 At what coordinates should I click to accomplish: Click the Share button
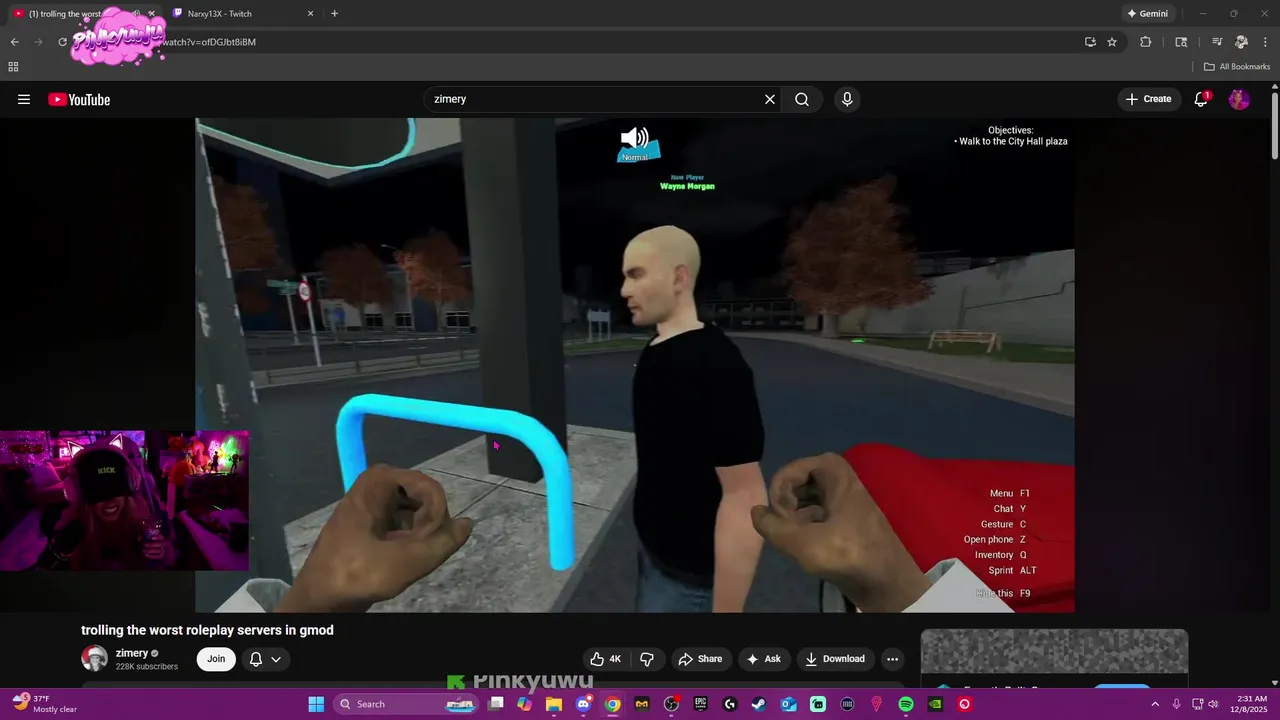click(700, 659)
